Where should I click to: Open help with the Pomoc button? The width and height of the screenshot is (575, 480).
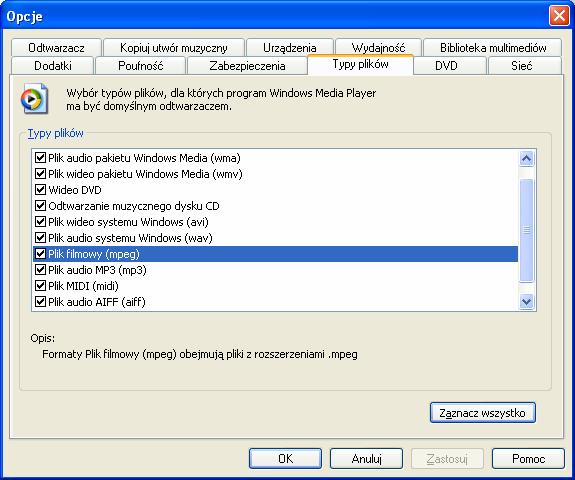[x=528, y=459]
